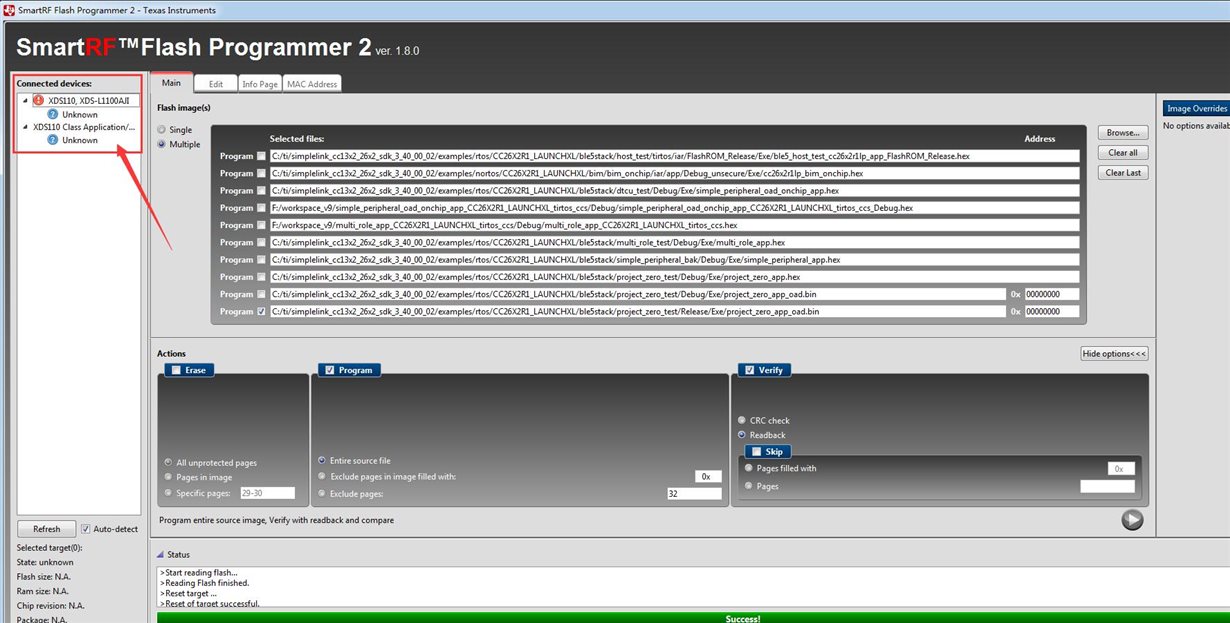Tick Program checkbox for dtcu_test simple_peripheral_oad_onchip_app.hex
The height and width of the screenshot is (623, 1230).
pos(262,190)
